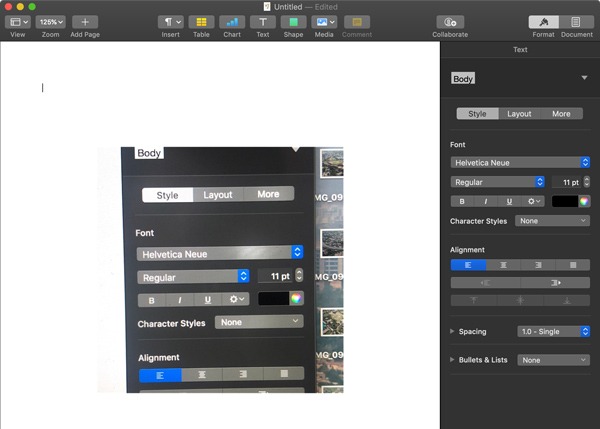This screenshot has height=429, width=600.
Task: Add a Text box from the toolbar
Action: pyautogui.click(x=262, y=22)
